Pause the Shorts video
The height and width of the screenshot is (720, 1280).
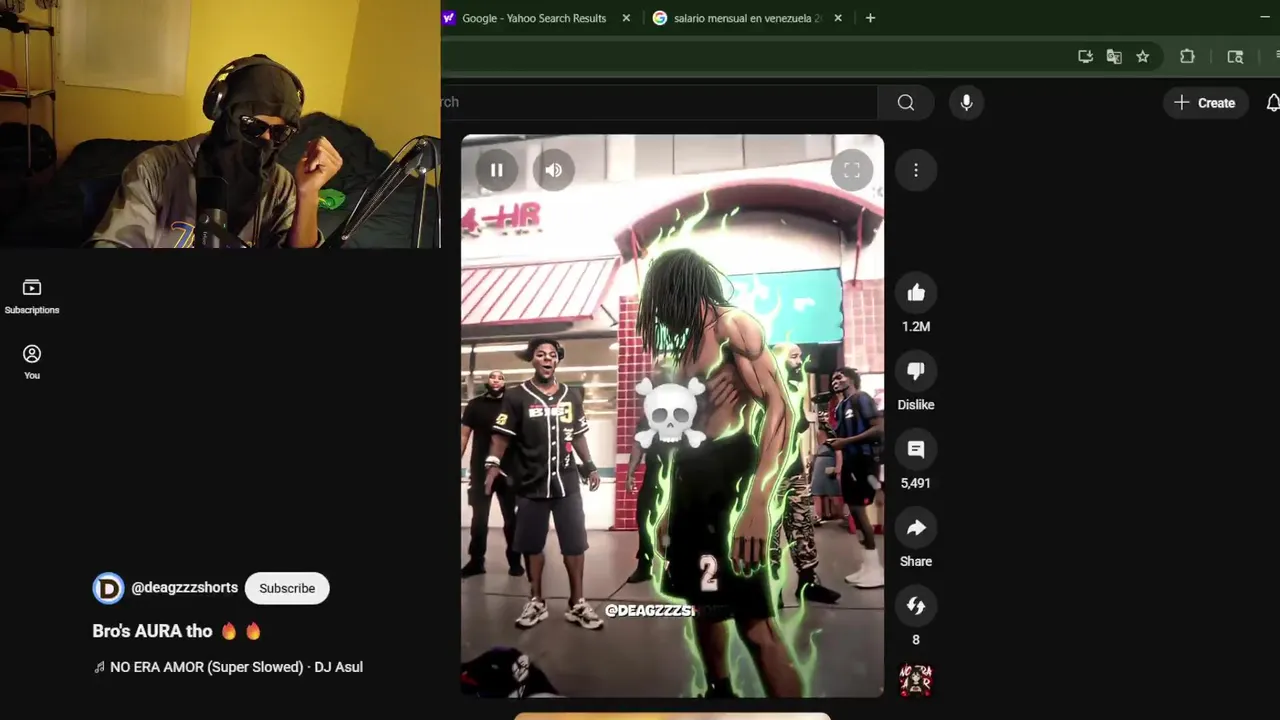coord(496,170)
